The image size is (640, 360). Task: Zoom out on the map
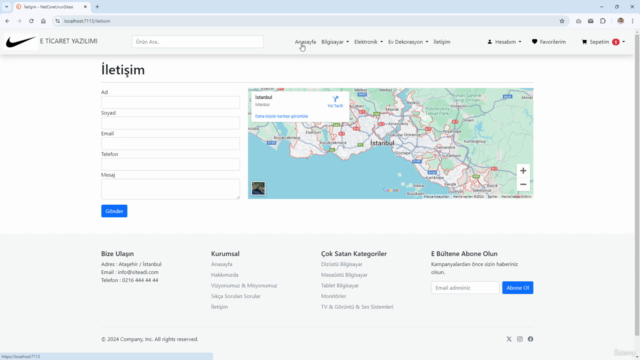[523, 184]
